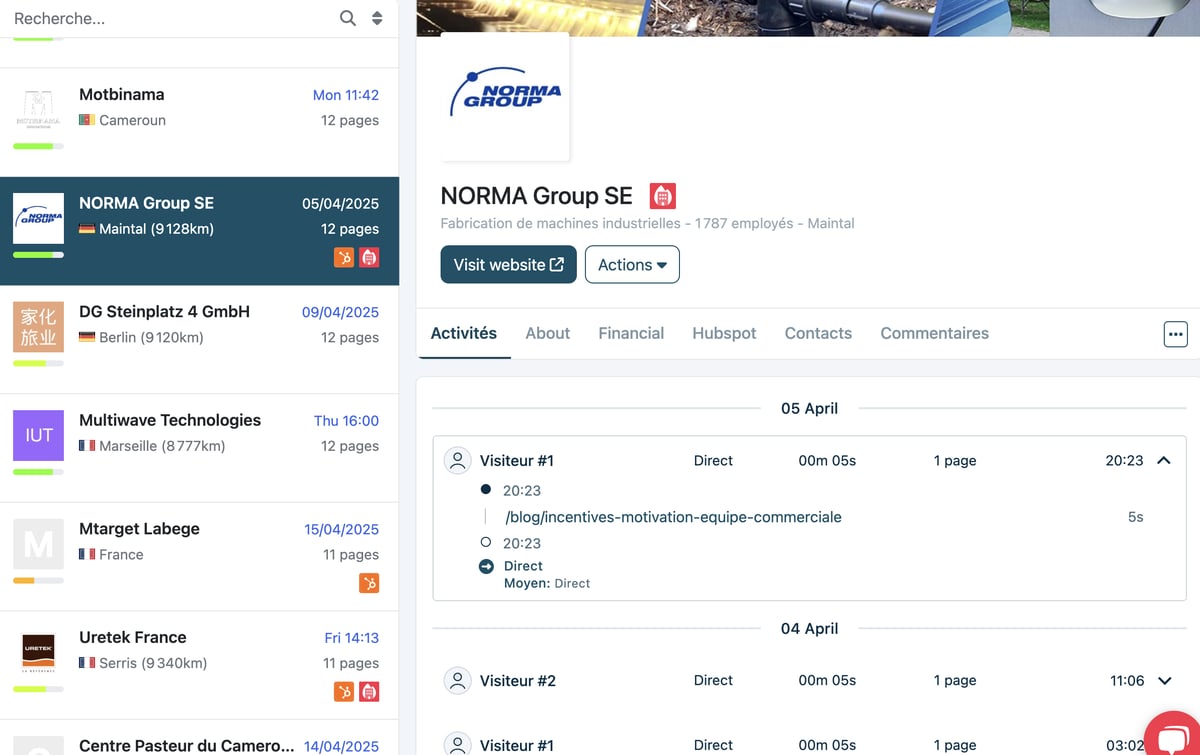
Task: Click the DG Steinplatz Chinese-character logo
Action: point(38,327)
